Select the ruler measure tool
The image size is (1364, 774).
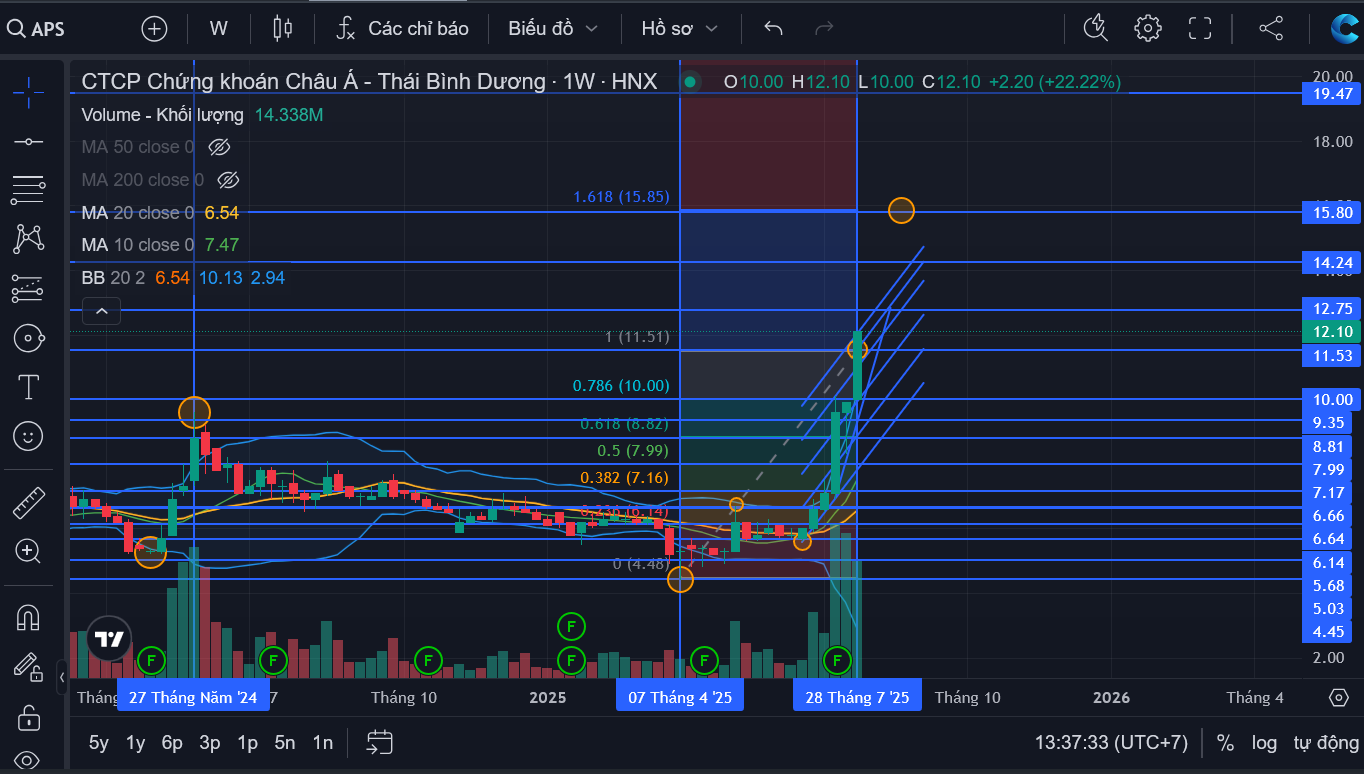28,502
